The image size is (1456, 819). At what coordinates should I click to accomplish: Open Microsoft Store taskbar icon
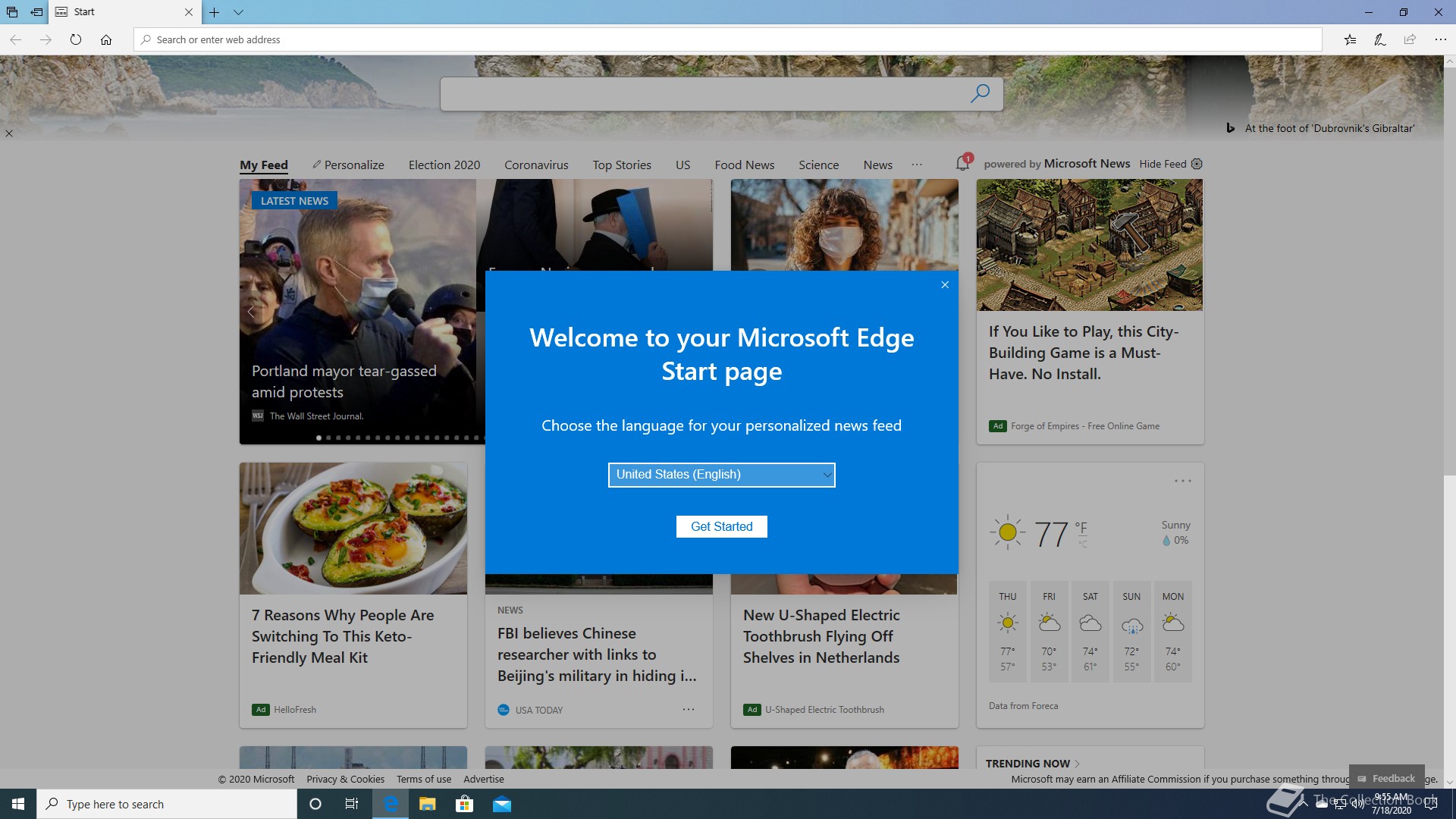pos(464,804)
